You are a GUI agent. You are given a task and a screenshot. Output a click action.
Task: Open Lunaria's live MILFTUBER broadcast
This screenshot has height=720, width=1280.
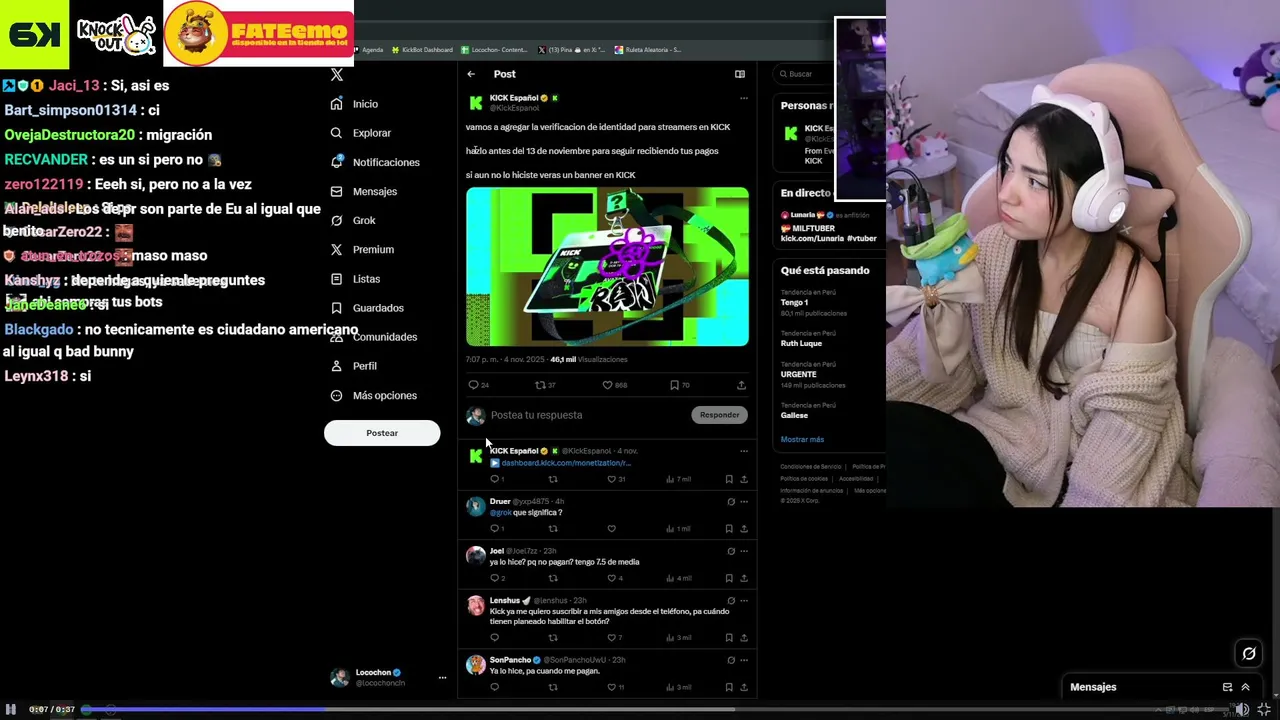coord(830,228)
